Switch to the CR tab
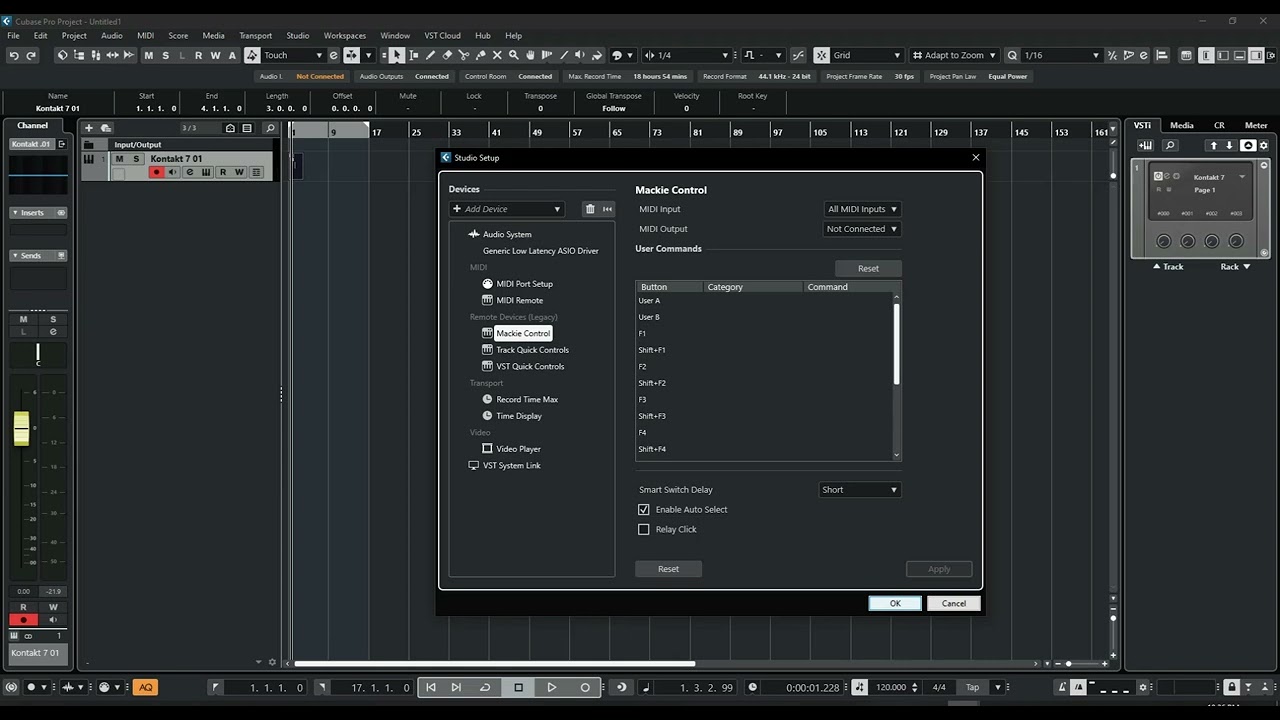This screenshot has width=1280, height=720. click(x=1219, y=125)
